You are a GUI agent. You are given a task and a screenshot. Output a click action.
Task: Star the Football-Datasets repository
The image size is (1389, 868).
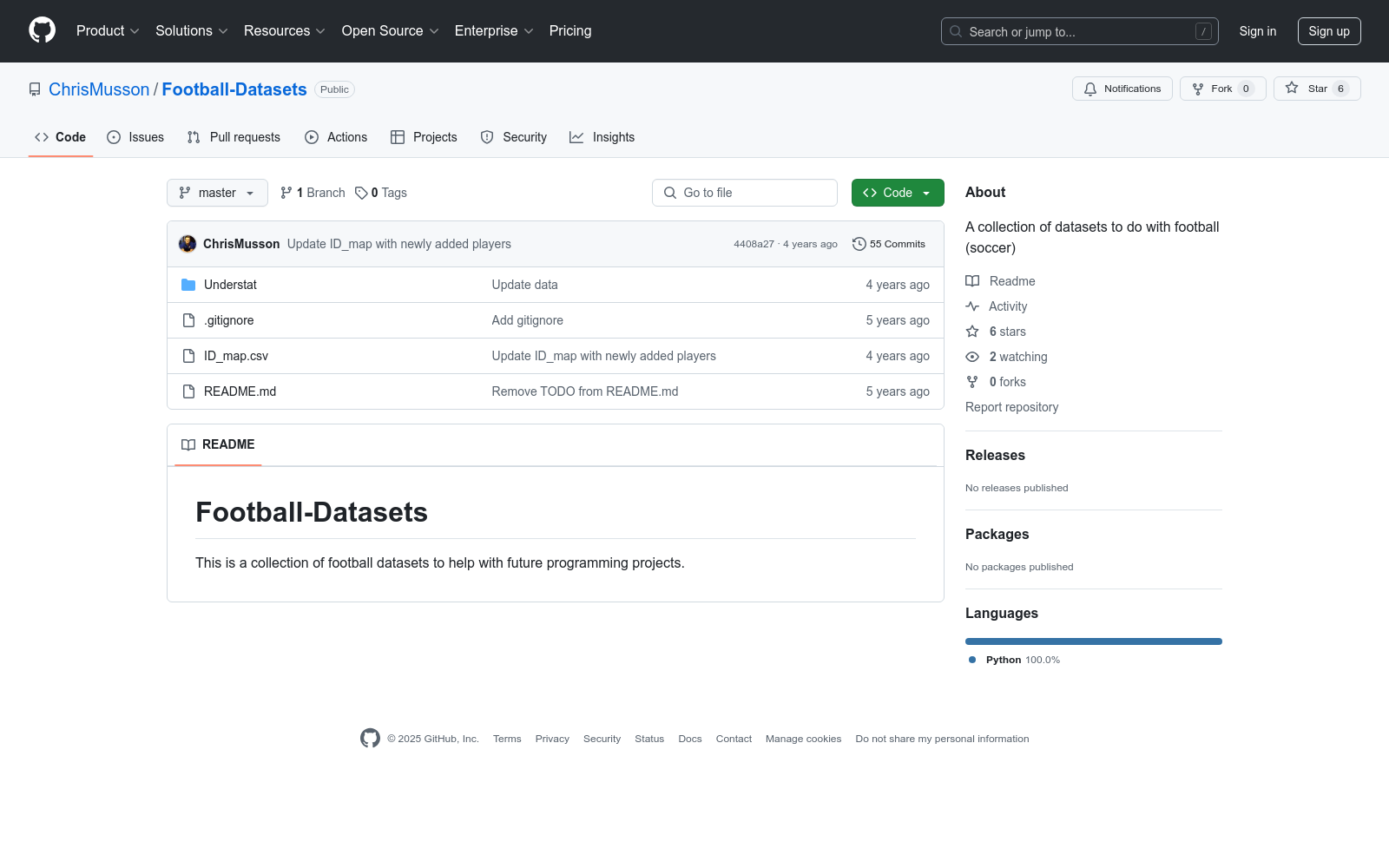click(1317, 89)
